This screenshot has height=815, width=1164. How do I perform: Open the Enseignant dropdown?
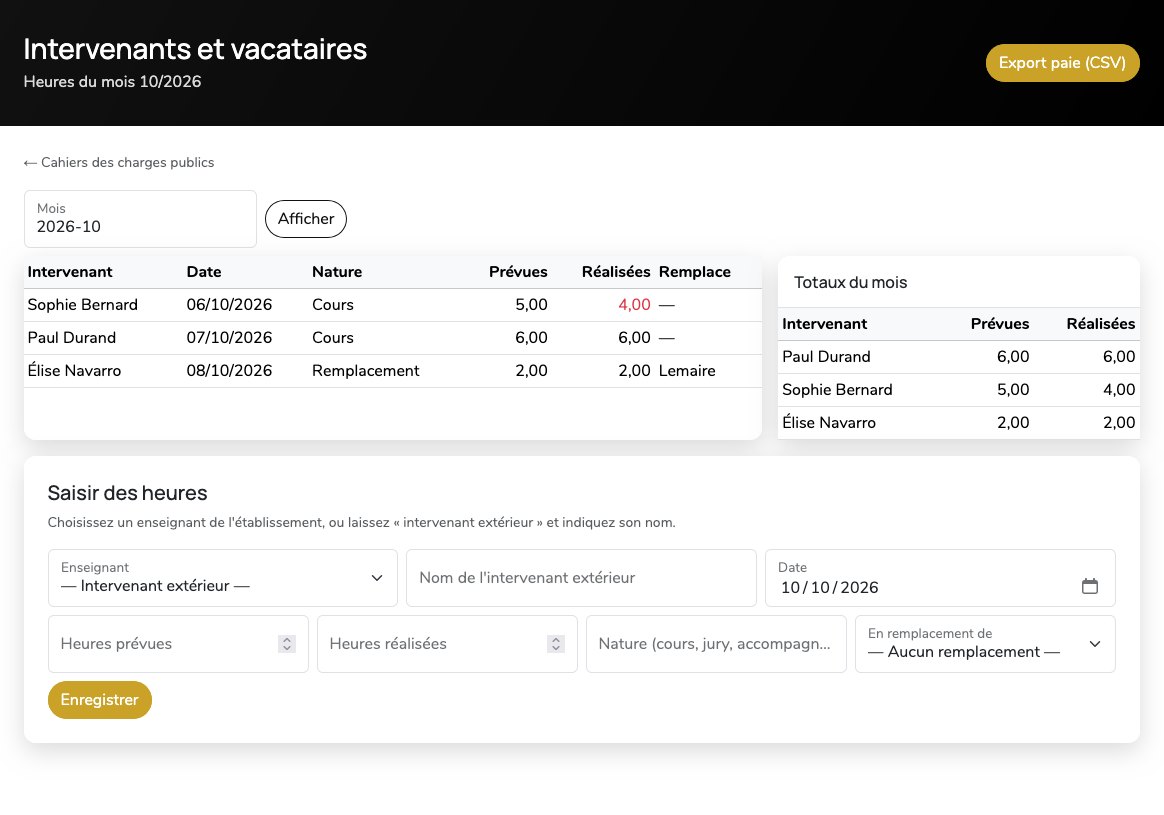point(223,578)
